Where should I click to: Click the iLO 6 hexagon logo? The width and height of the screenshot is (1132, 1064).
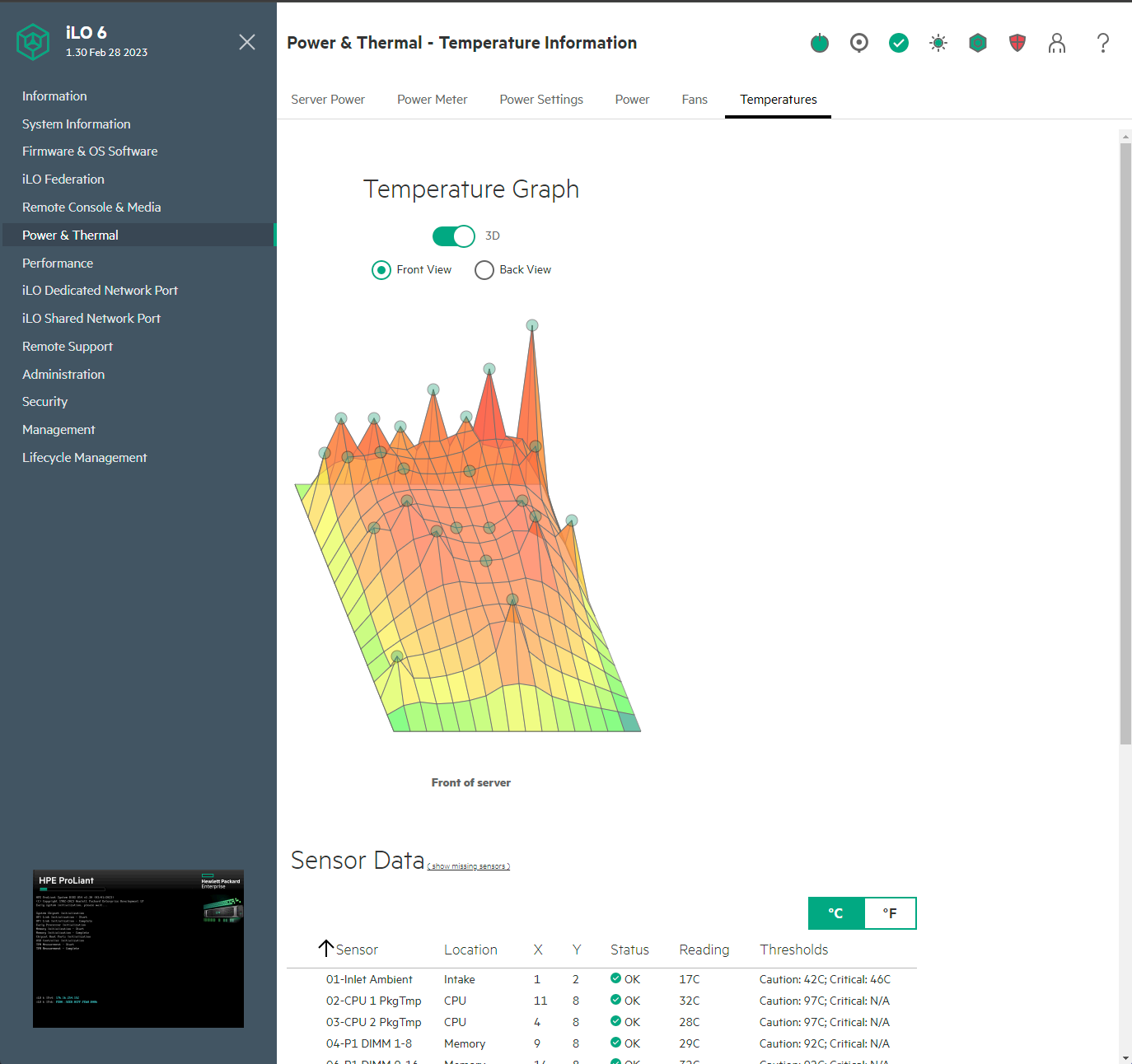coord(33,42)
